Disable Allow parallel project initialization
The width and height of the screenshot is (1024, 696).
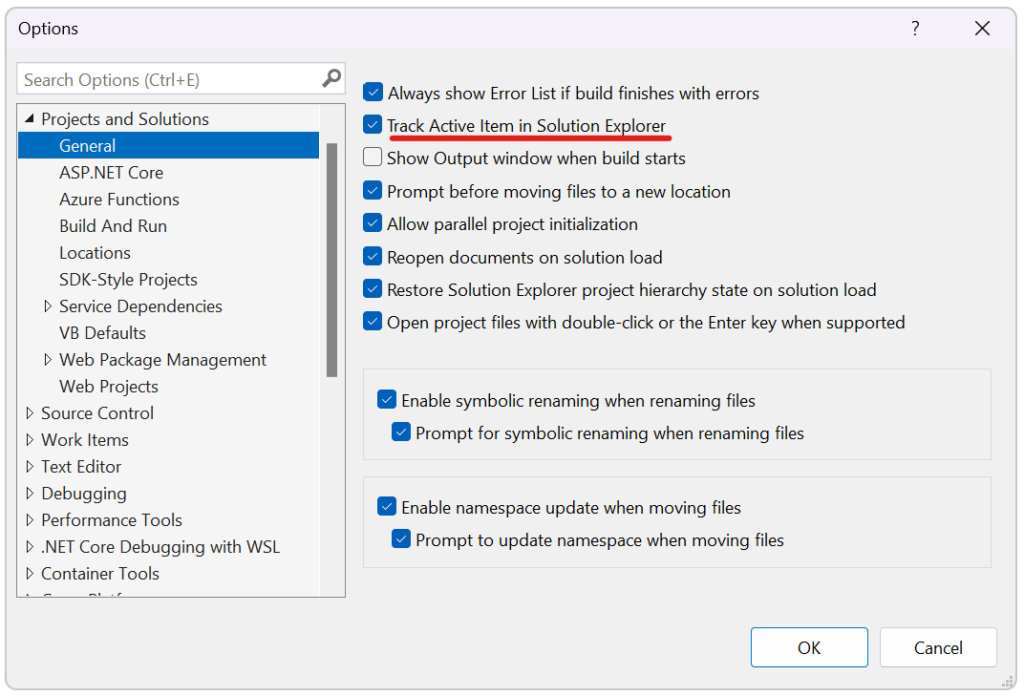click(372, 224)
